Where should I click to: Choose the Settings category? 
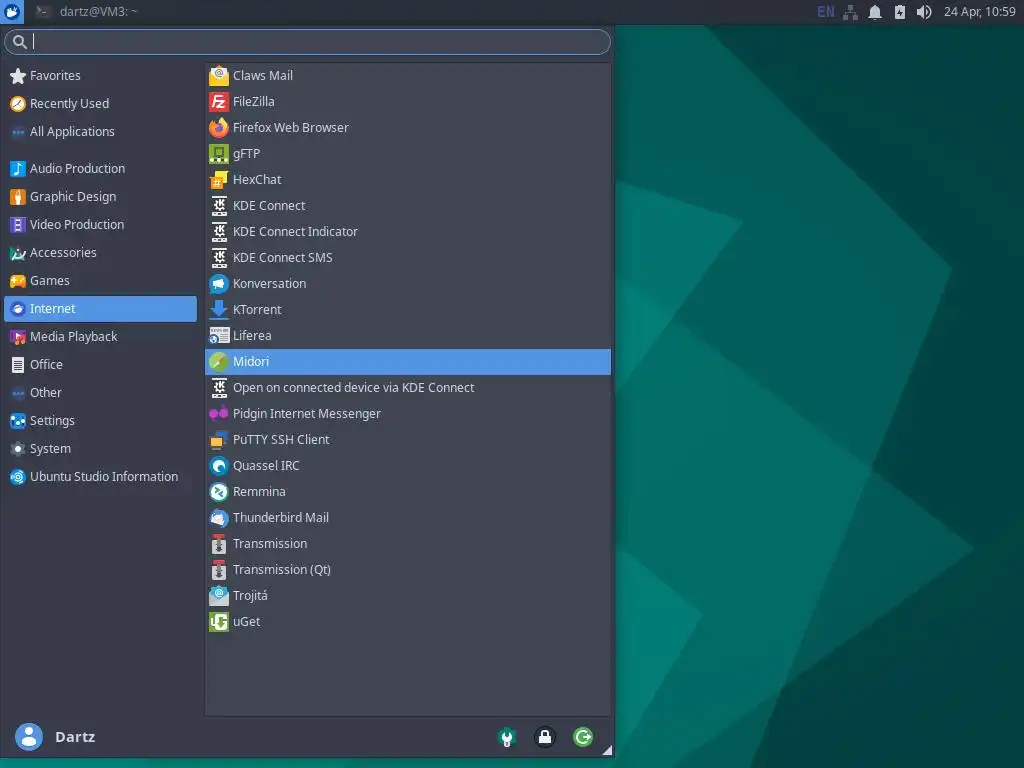(101, 421)
